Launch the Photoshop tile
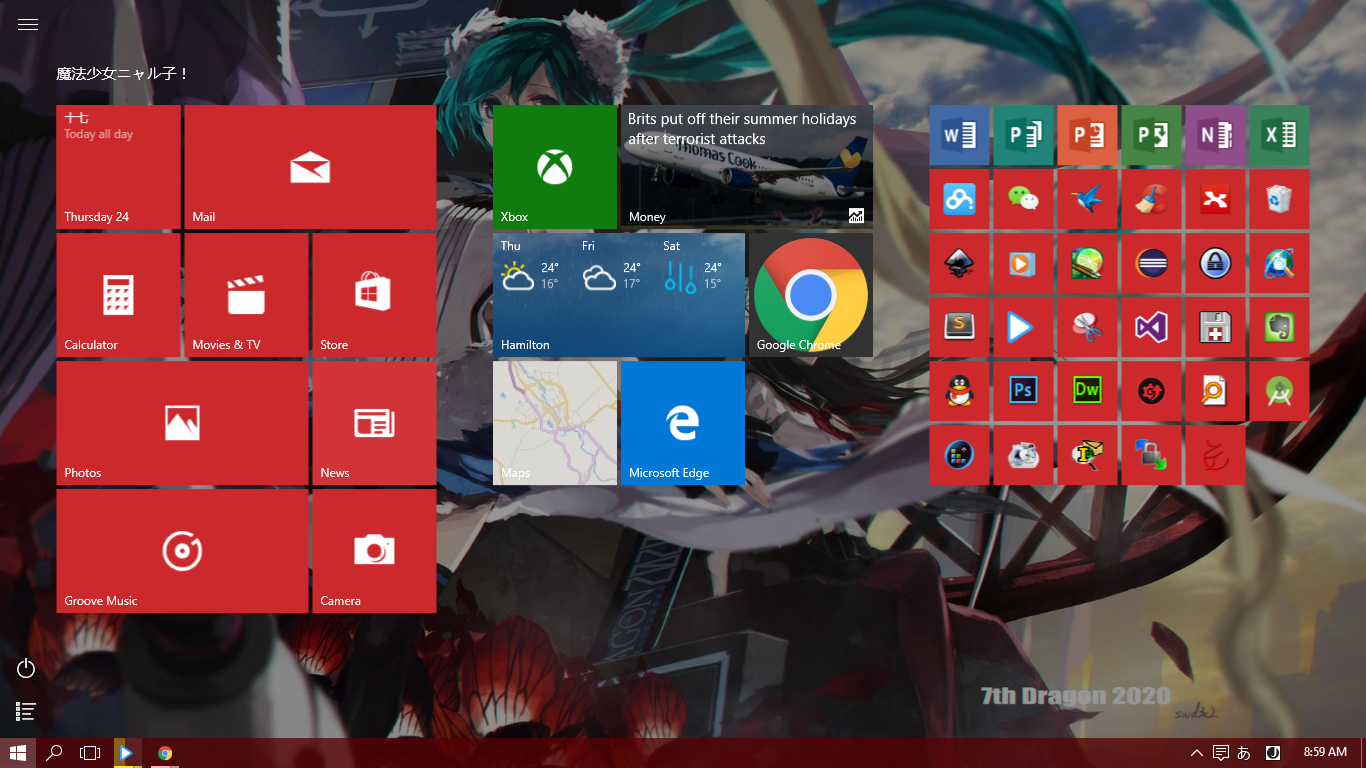The image size is (1366, 768). [1023, 391]
